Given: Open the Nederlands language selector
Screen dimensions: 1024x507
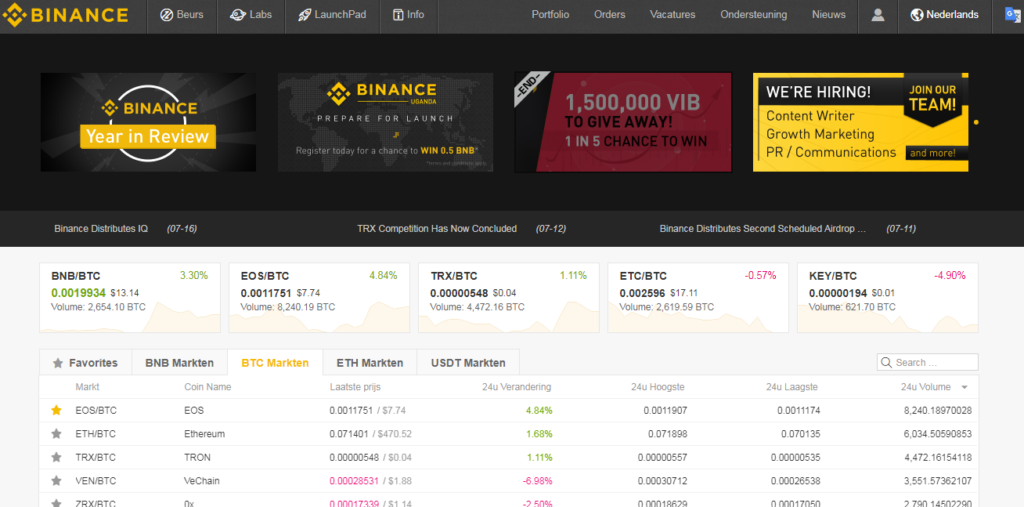Looking at the screenshot, I should tap(946, 14).
